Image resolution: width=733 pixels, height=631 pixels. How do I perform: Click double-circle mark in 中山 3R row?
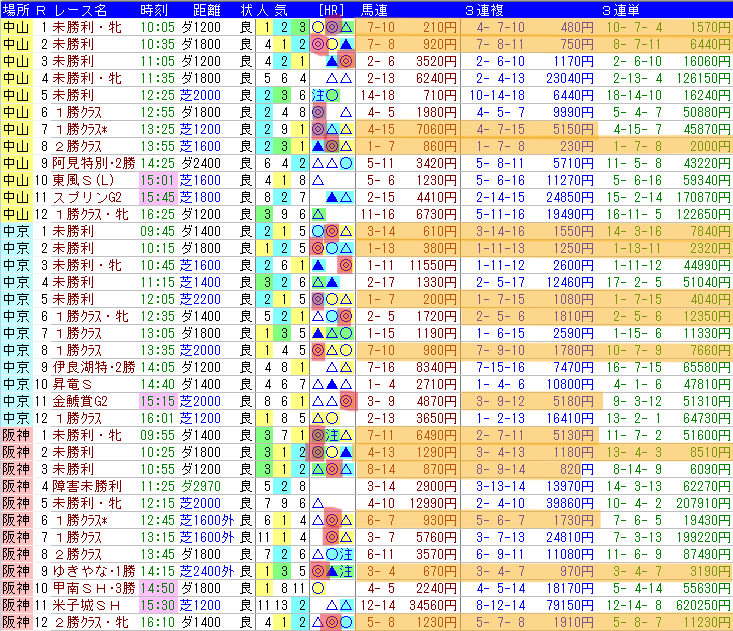[x=346, y=61]
